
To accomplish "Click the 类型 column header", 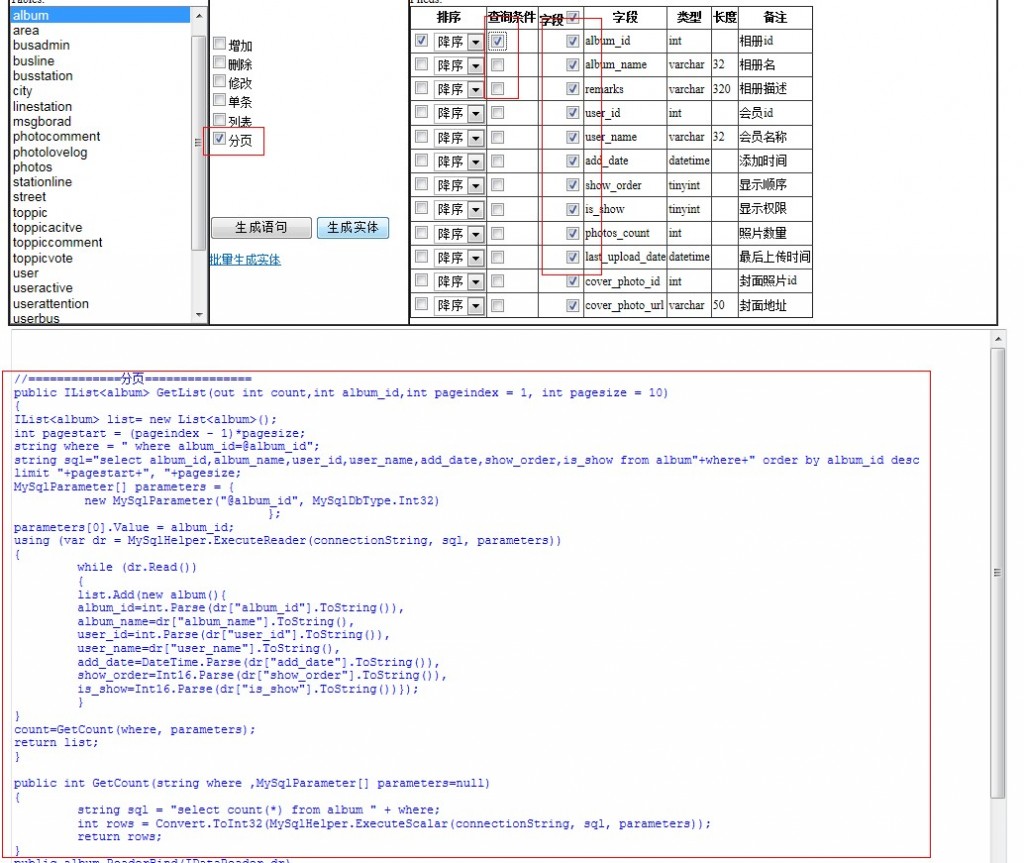I will 688,18.
